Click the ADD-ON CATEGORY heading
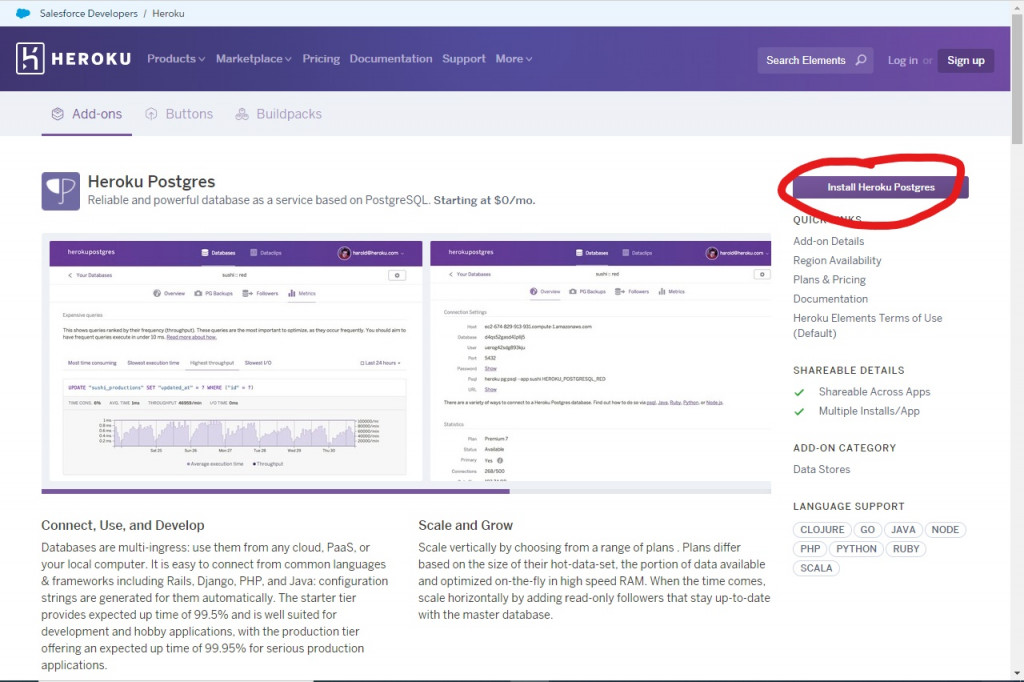Screen dimensions: 1024x682 [x=844, y=448]
